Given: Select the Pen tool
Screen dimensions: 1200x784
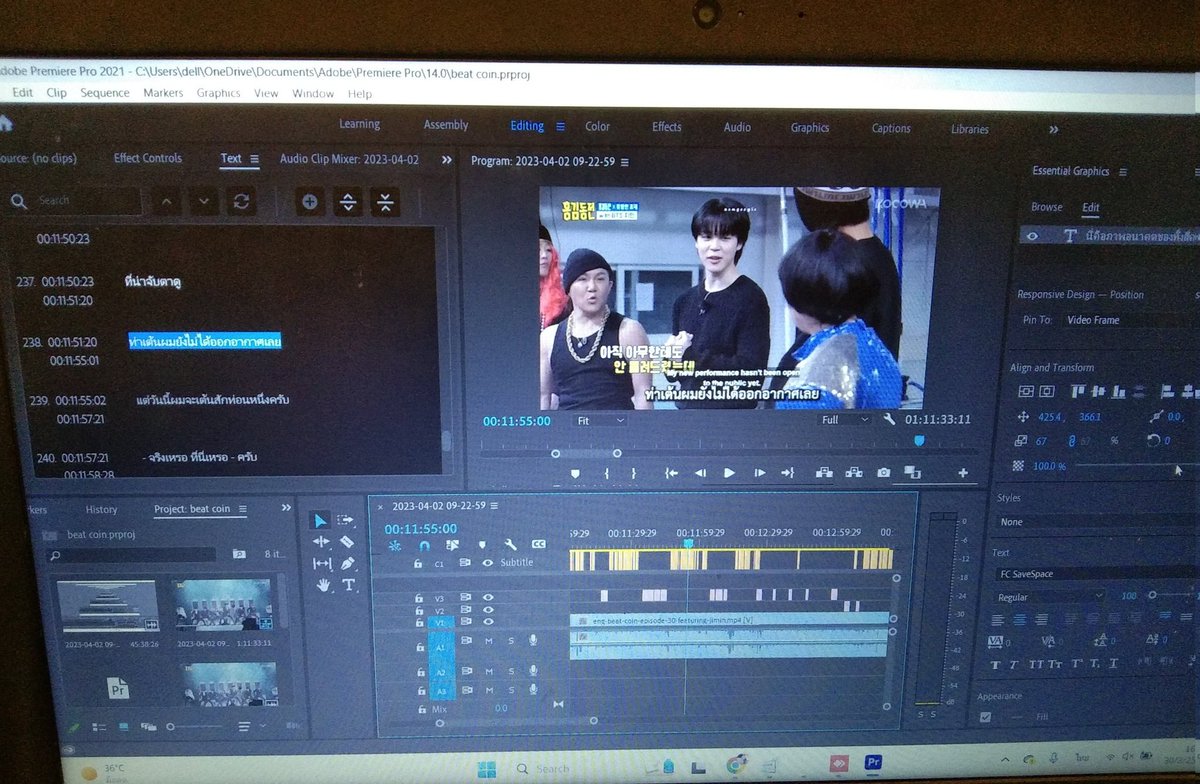Looking at the screenshot, I should 348,564.
